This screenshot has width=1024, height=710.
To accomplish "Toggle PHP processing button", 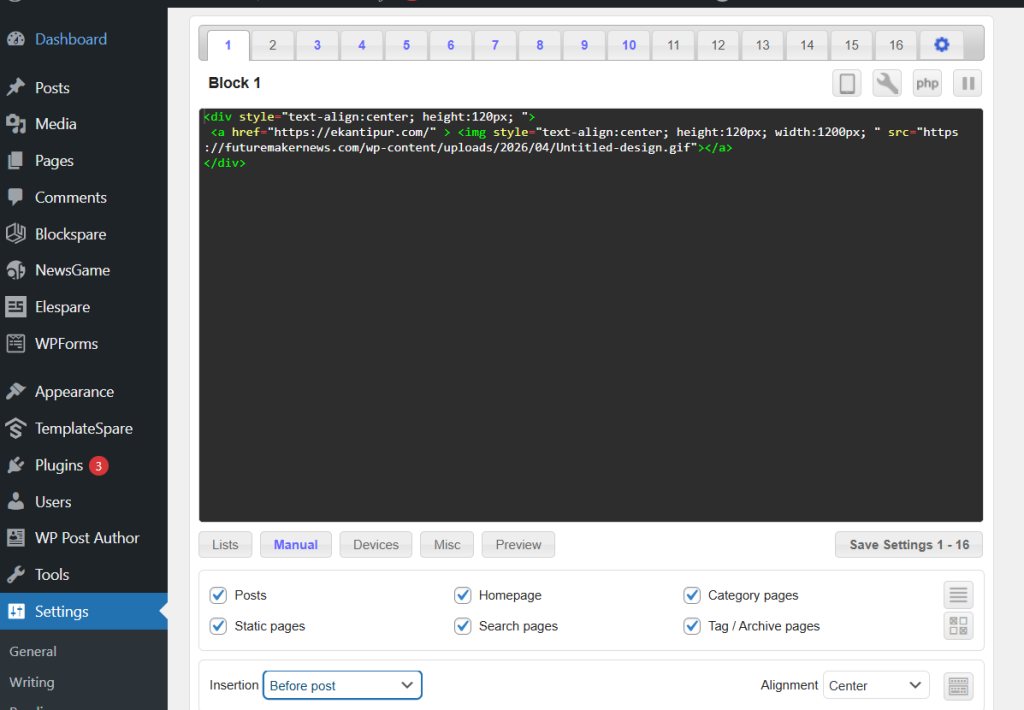I will [x=927, y=83].
